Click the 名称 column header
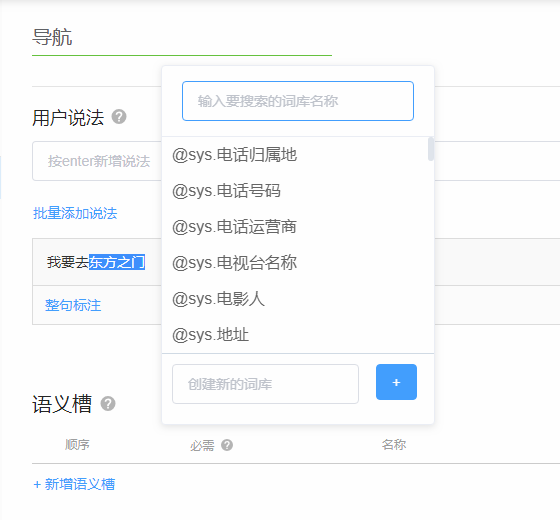 point(394,445)
